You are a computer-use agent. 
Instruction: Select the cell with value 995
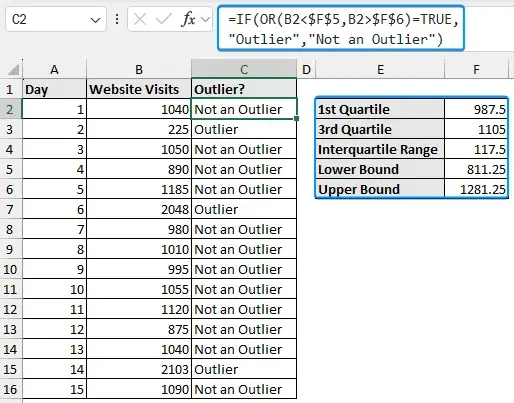click(139, 269)
